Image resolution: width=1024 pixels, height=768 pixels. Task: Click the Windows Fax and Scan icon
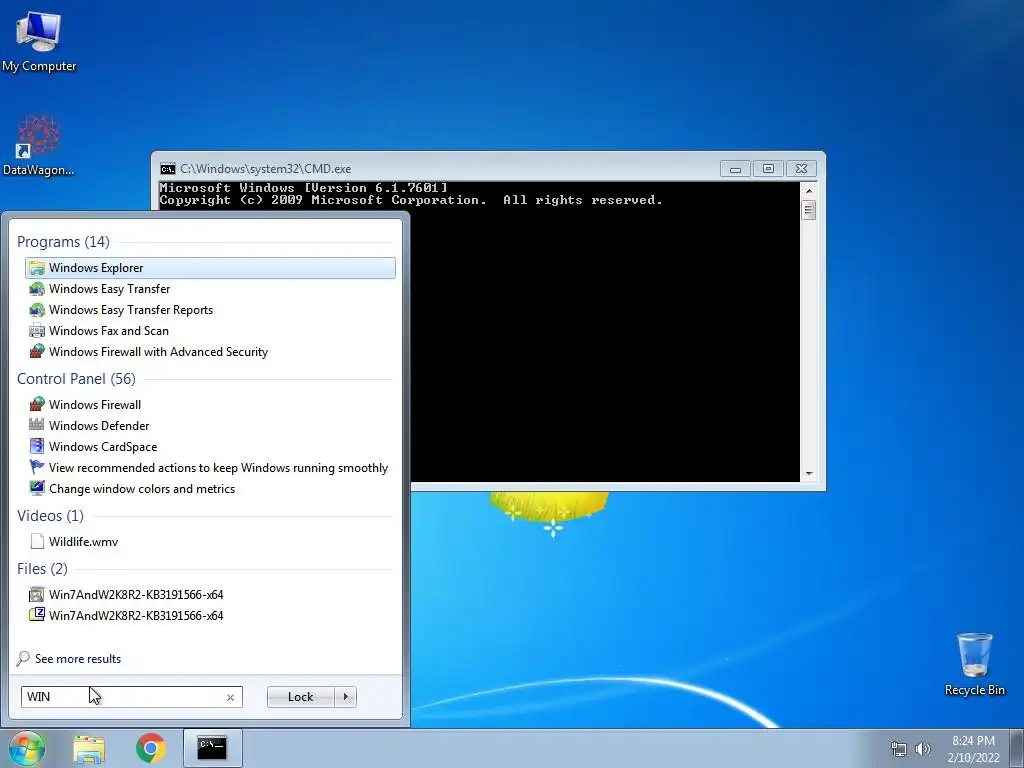pos(37,330)
